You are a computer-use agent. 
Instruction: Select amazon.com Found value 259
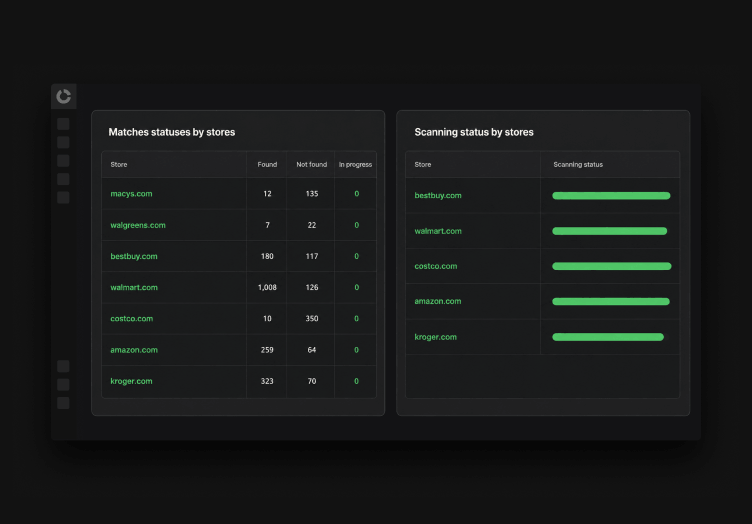(267, 350)
